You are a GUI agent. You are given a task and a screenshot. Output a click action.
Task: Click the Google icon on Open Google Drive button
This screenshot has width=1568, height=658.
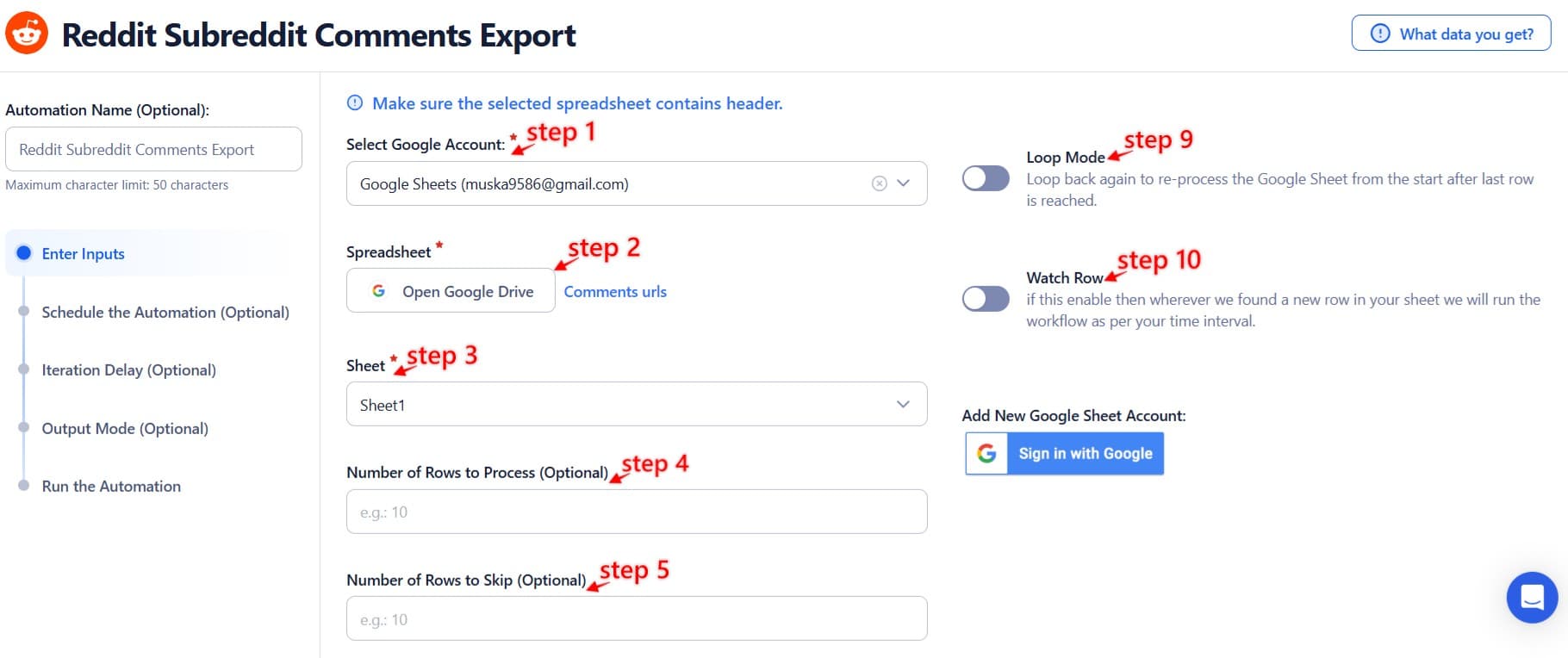click(379, 291)
